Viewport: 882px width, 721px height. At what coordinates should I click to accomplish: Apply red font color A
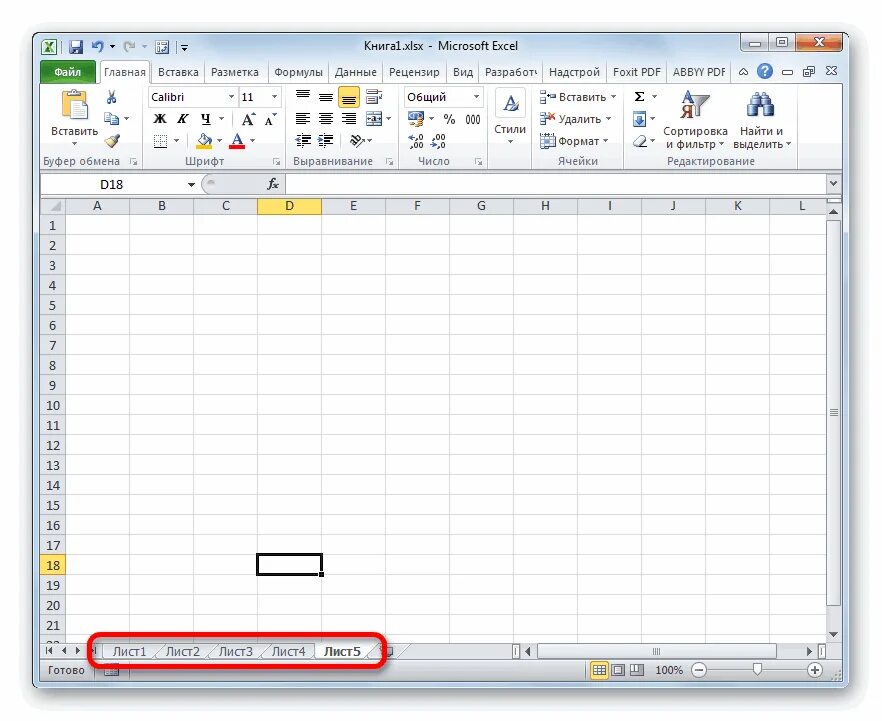pyautogui.click(x=237, y=141)
